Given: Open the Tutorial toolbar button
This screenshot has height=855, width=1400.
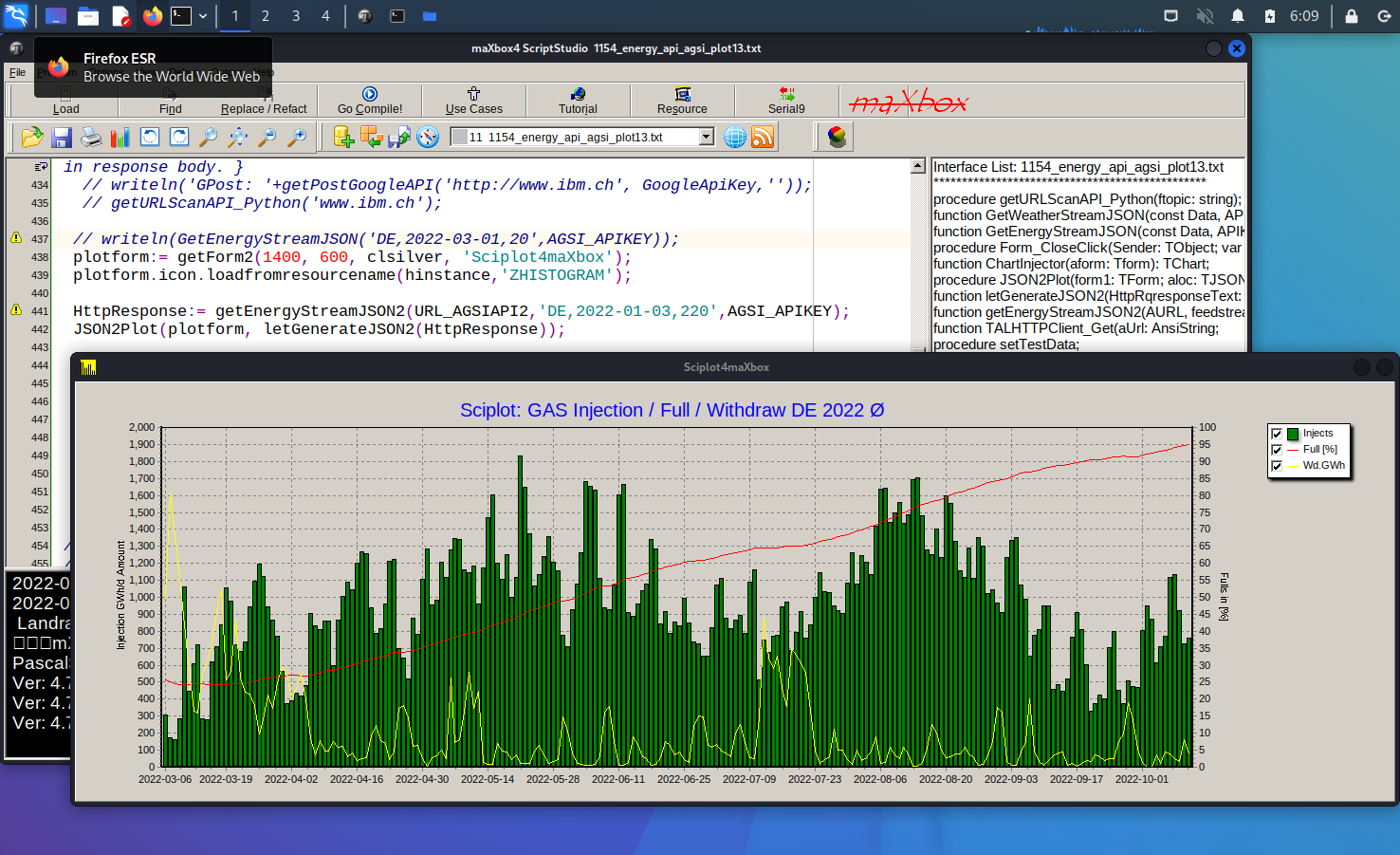Looking at the screenshot, I should click(578, 101).
